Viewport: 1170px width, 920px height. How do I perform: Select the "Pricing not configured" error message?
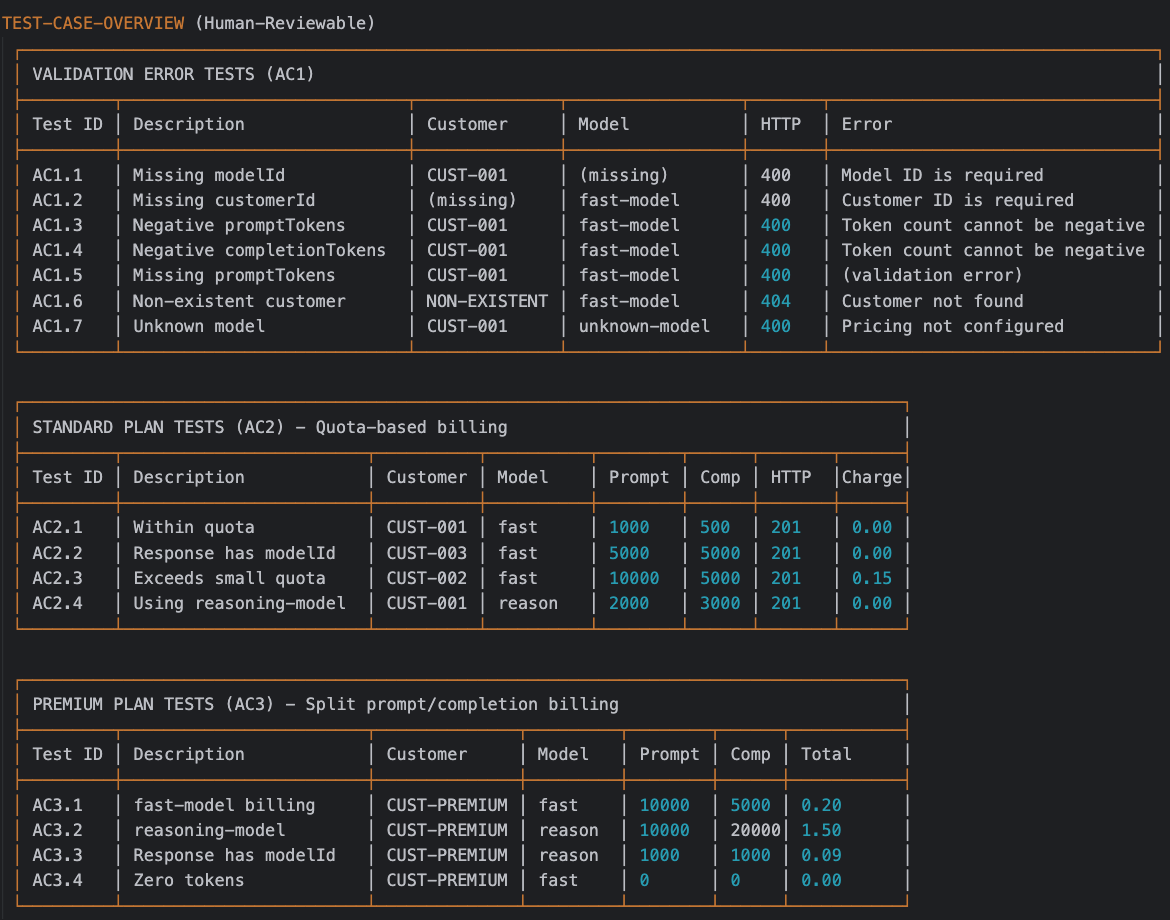click(x=952, y=326)
